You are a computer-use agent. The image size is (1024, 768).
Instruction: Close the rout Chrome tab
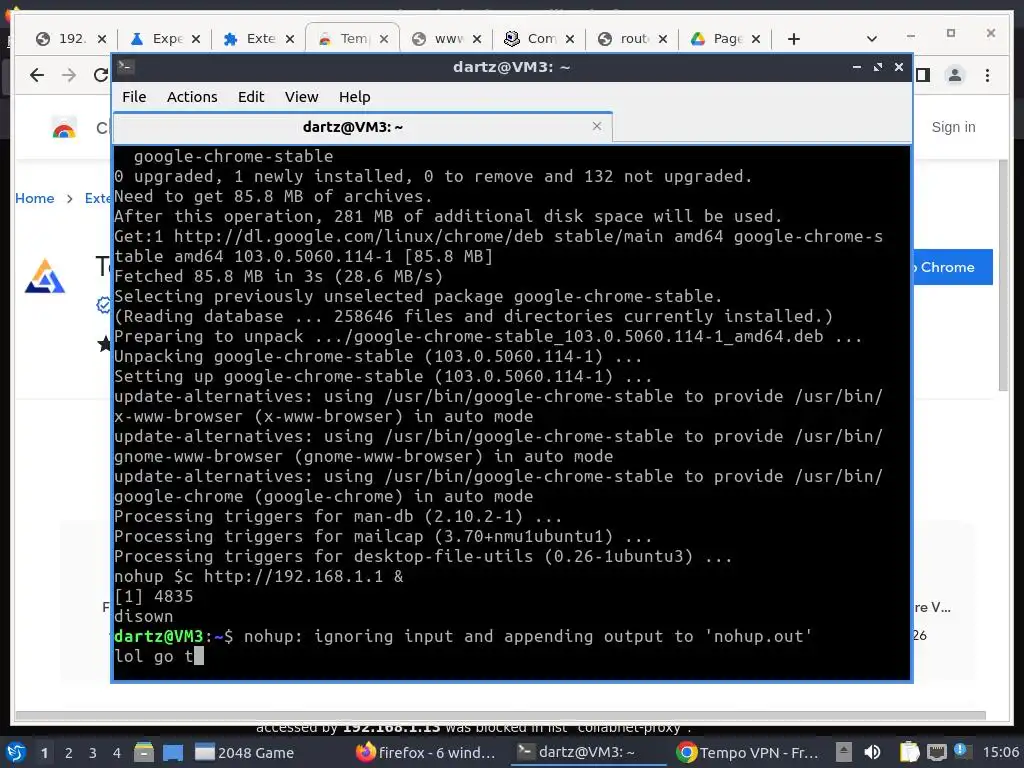[x=663, y=39]
